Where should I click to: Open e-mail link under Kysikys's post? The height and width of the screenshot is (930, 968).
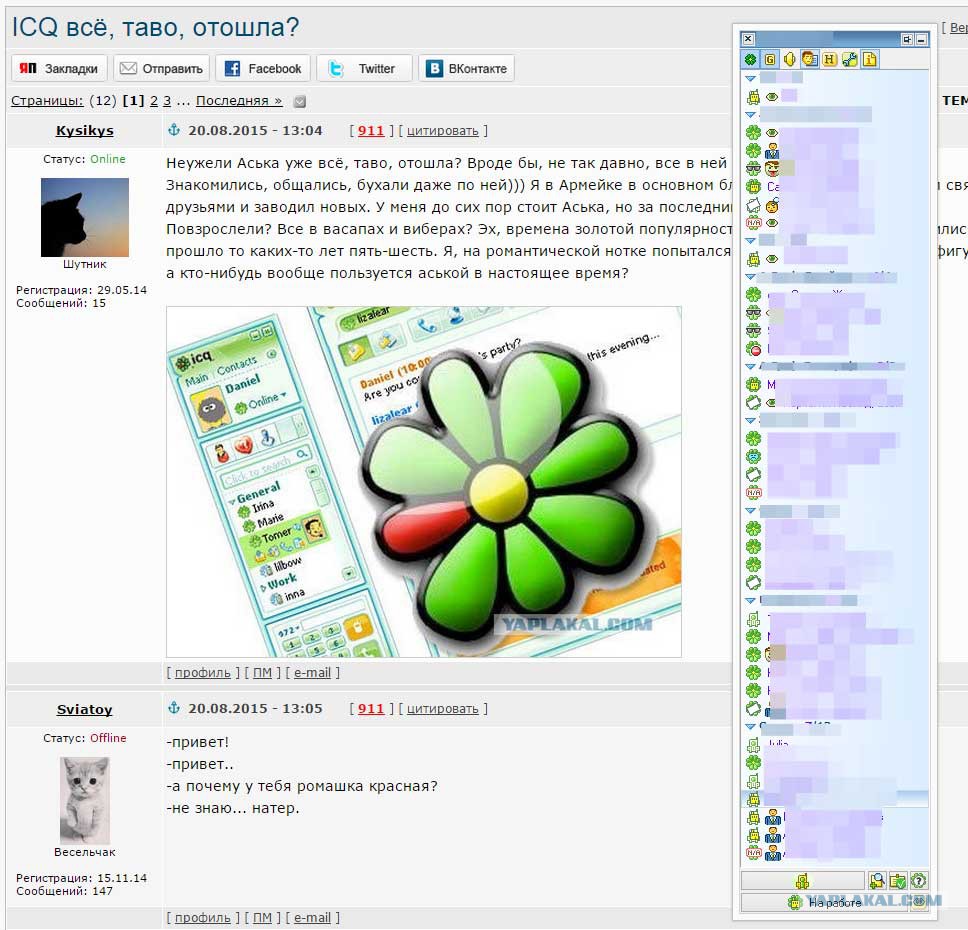pyautogui.click(x=312, y=672)
